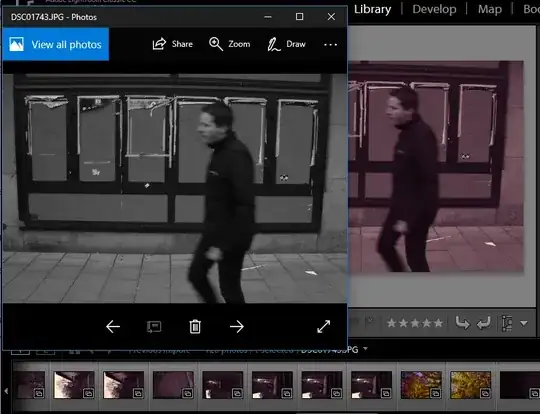Viewport: 540px width, 414px height.
Task: Go to previous photo with left arrow
Action: click(x=113, y=327)
